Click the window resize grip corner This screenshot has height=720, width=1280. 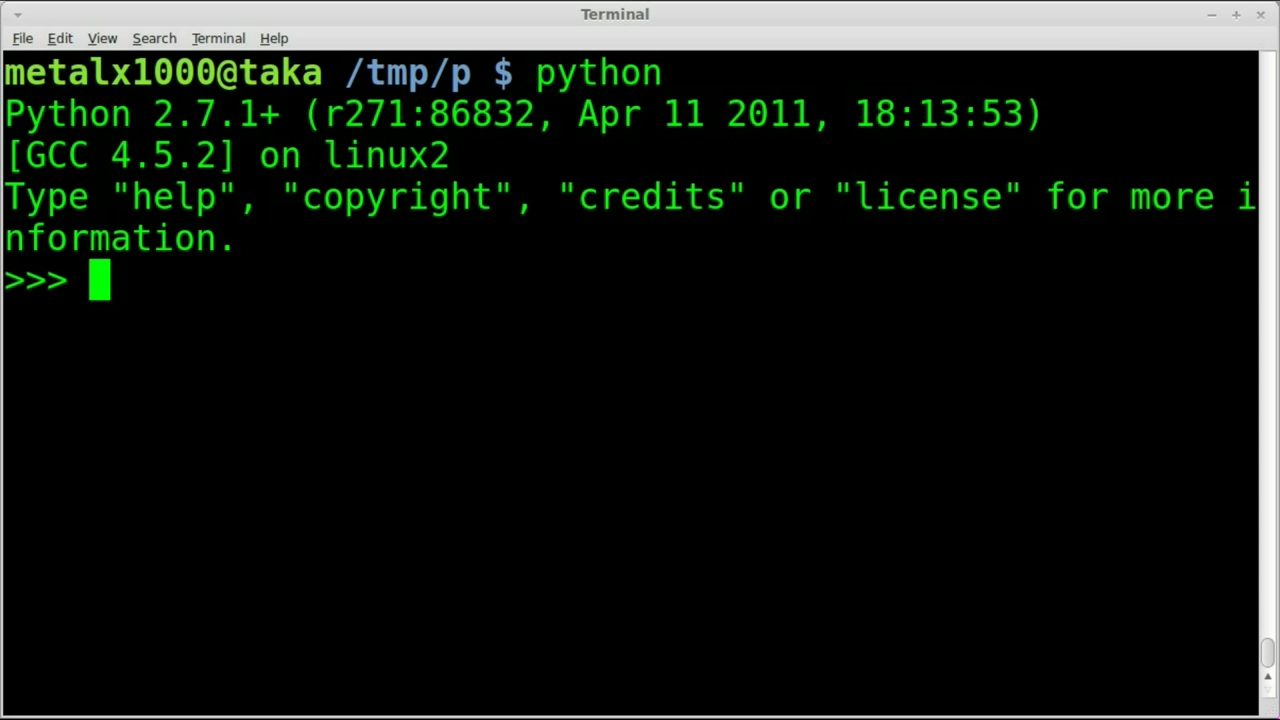[1271, 712]
